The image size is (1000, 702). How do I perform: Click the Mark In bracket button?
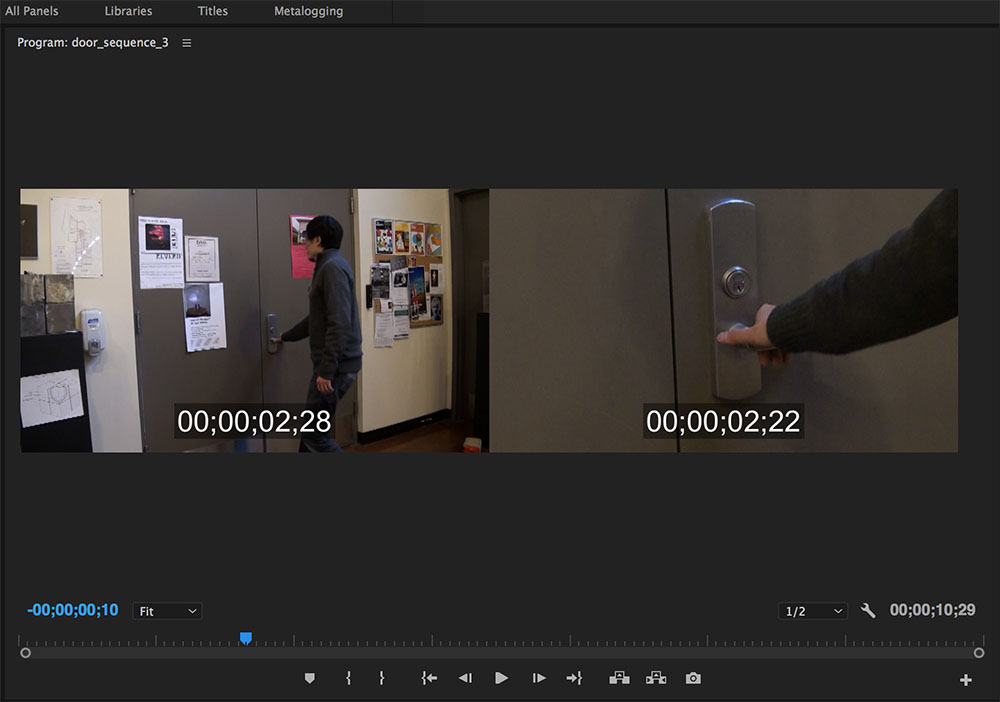point(348,678)
